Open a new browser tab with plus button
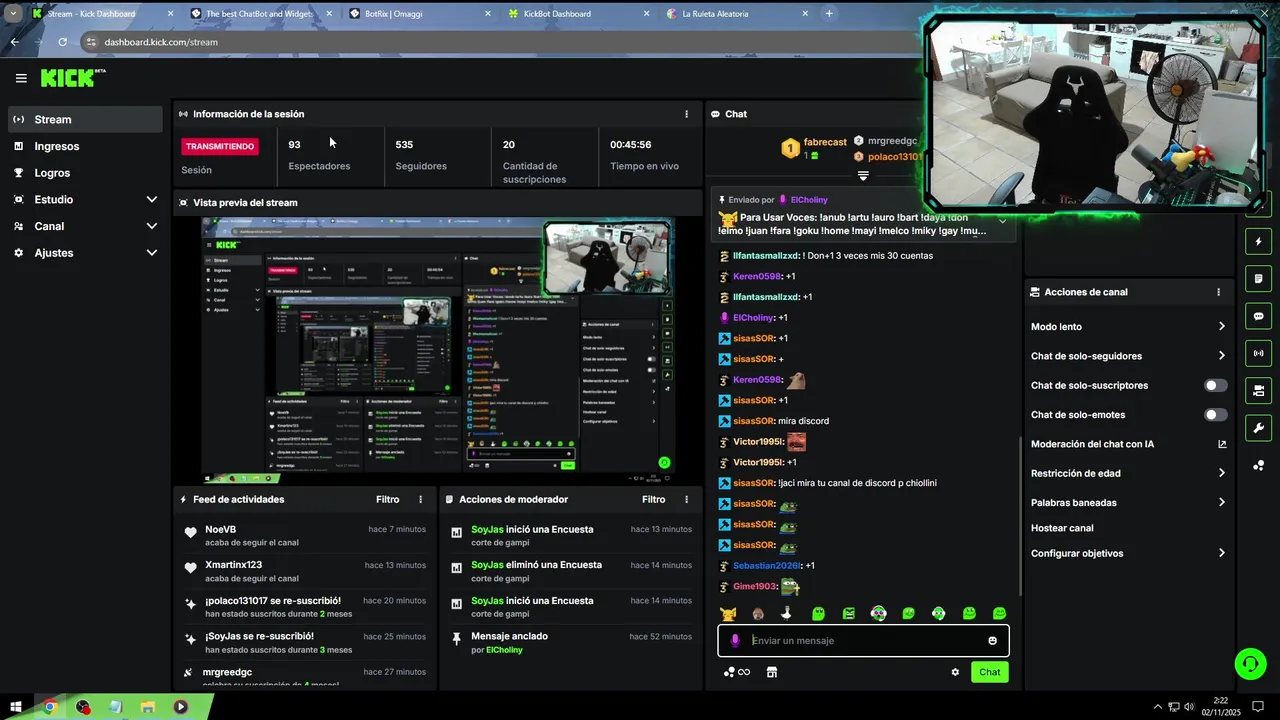Viewport: 1280px width, 720px height. coord(829,14)
